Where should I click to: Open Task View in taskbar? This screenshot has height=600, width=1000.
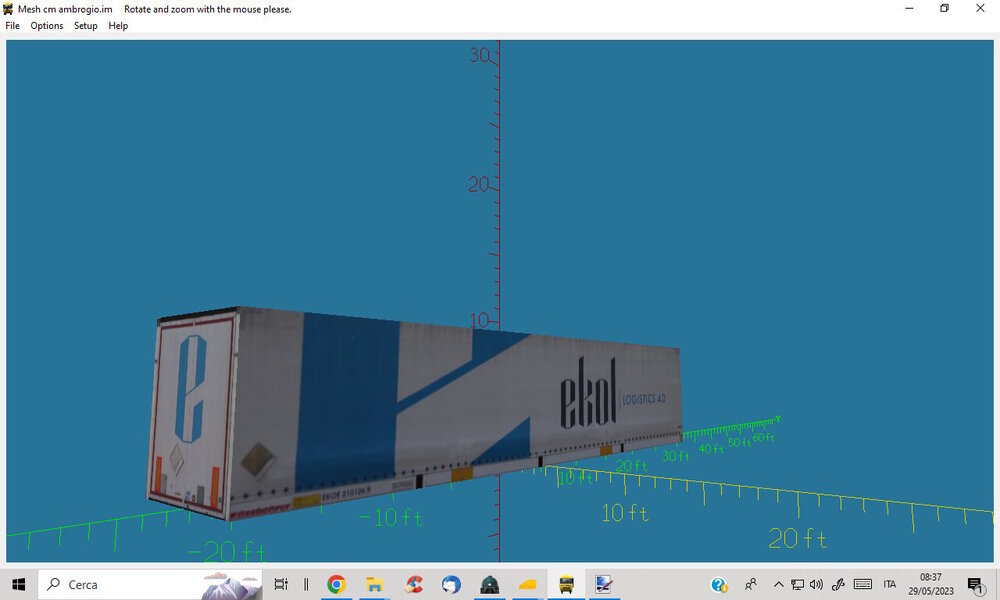coord(281,584)
